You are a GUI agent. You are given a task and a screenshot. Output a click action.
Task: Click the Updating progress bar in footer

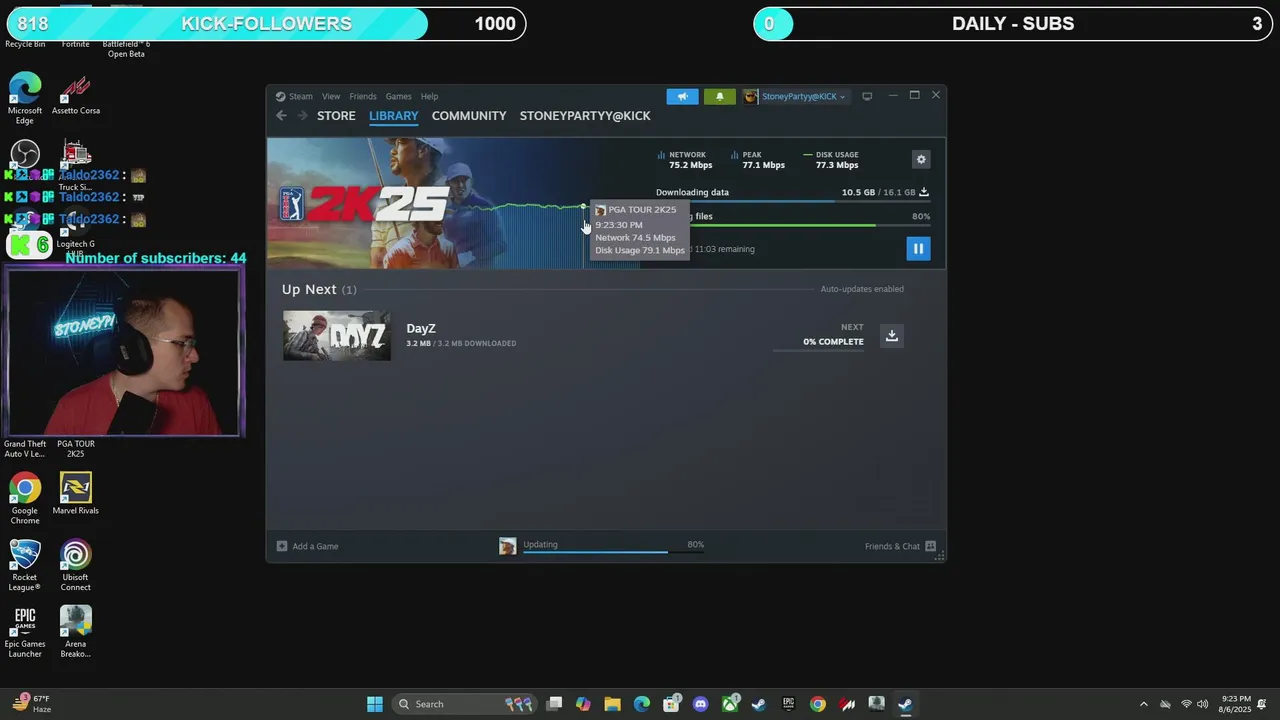[613, 552]
